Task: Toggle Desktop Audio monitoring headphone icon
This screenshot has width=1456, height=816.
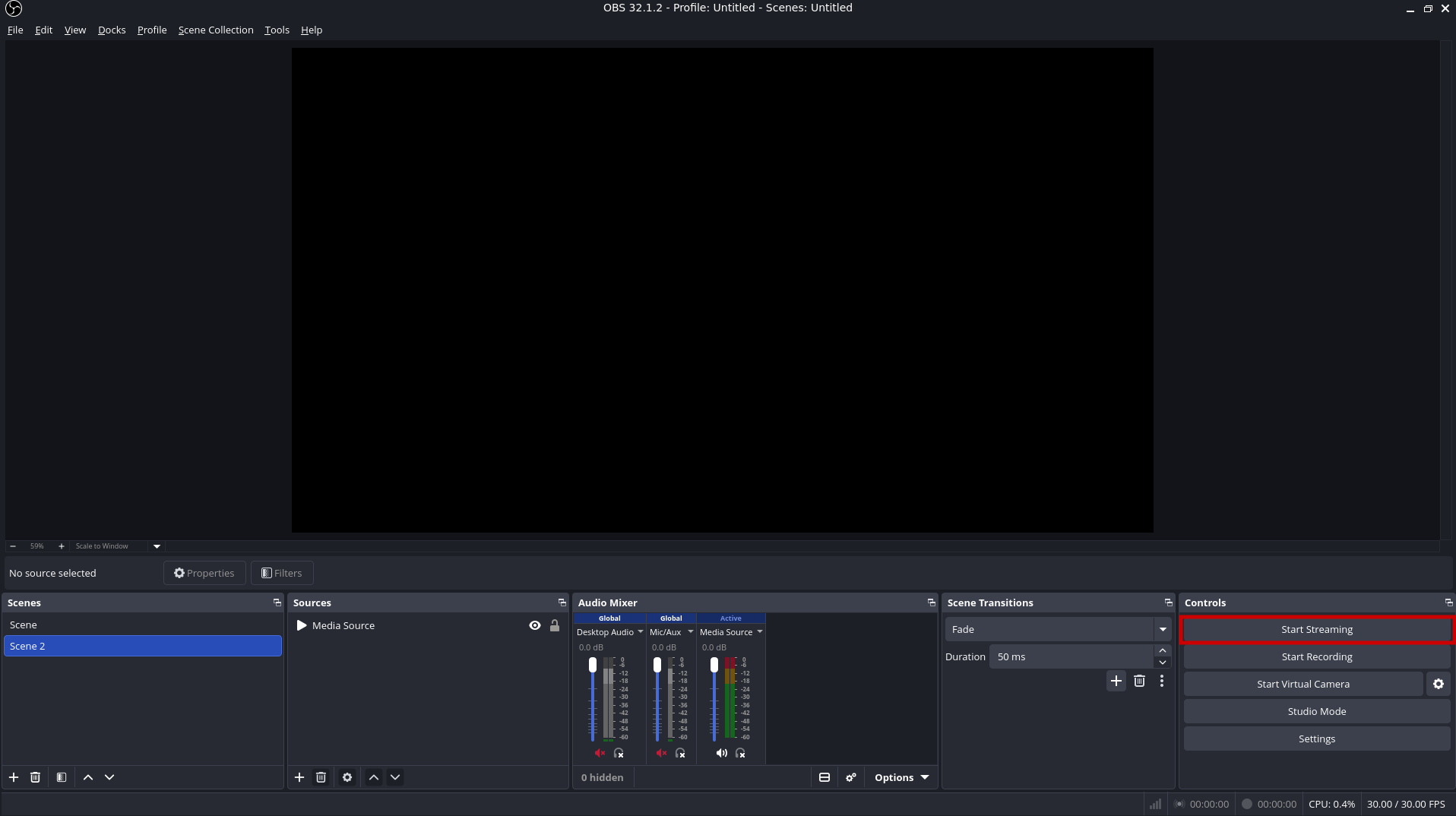Action: coord(619,753)
